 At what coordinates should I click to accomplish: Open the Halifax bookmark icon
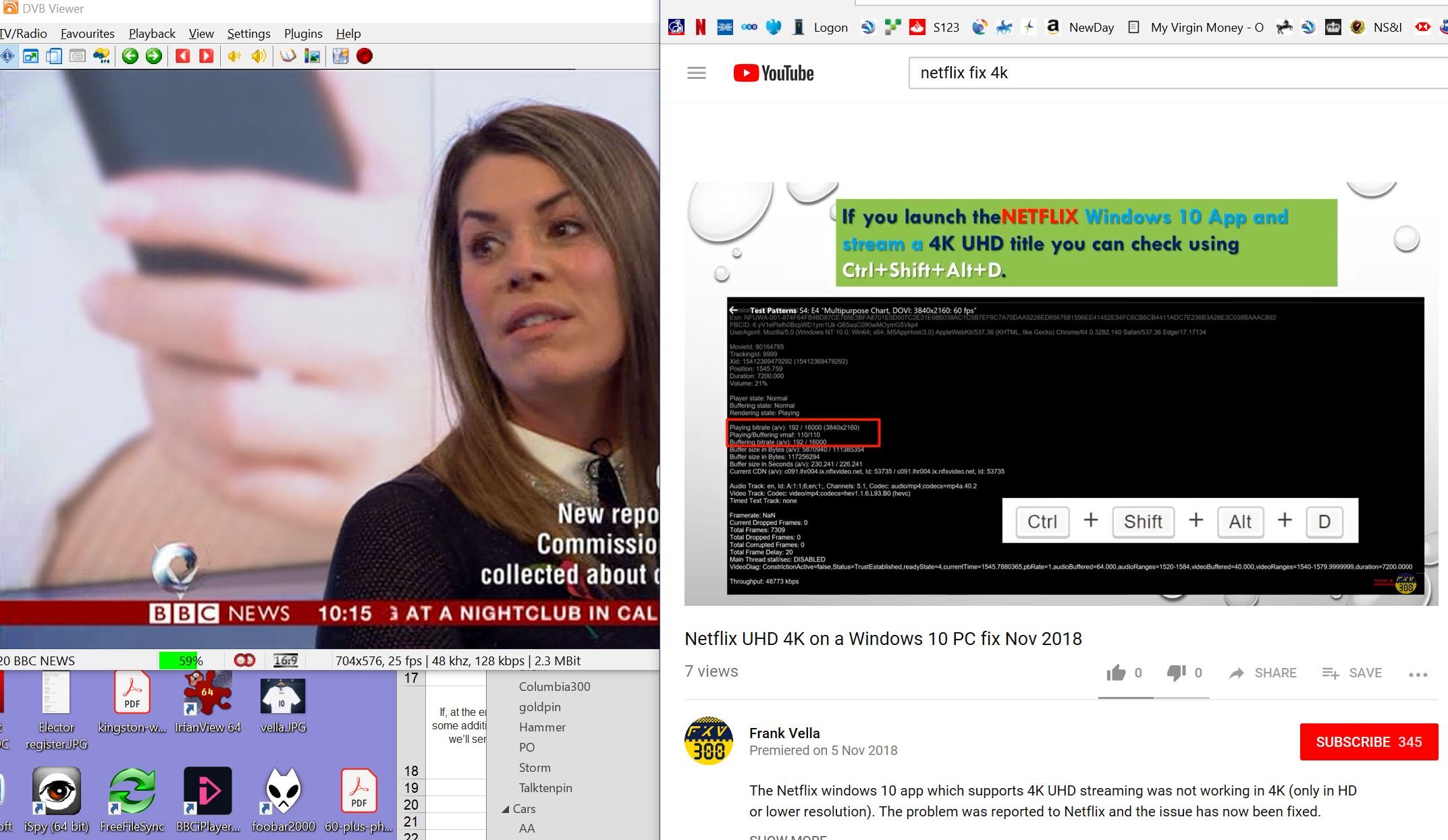click(x=725, y=27)
